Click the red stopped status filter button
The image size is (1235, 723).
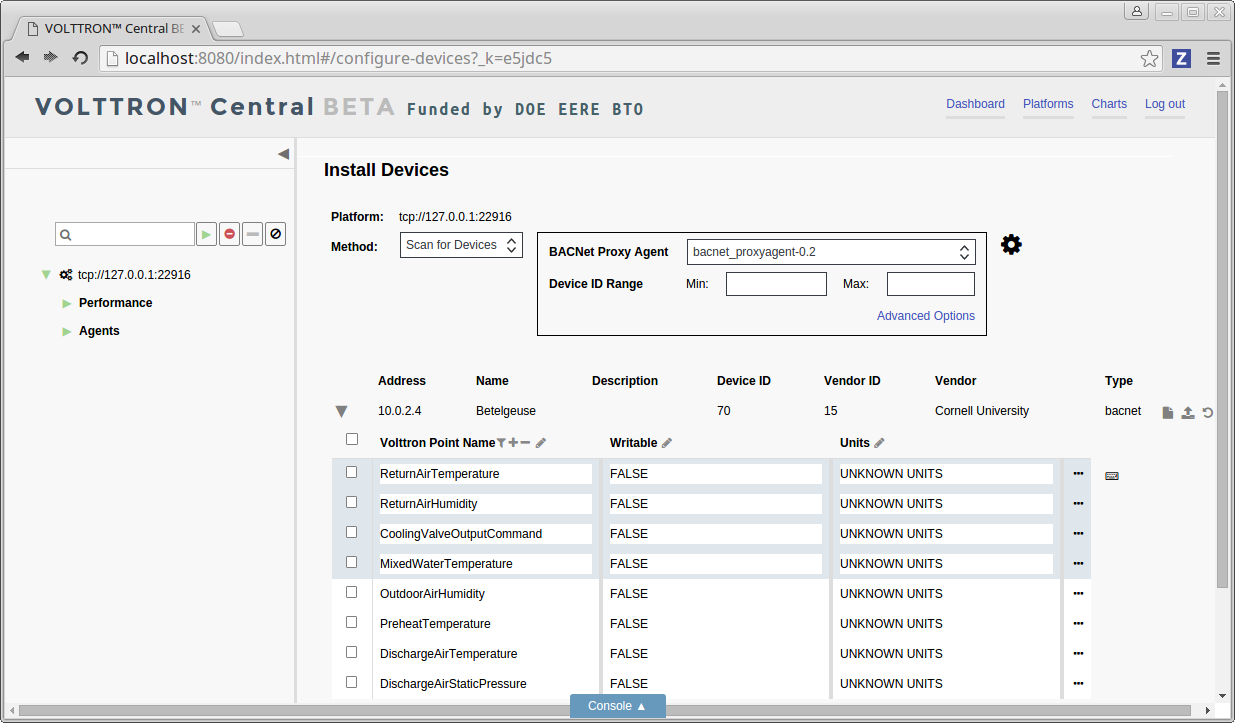[230, 234]
